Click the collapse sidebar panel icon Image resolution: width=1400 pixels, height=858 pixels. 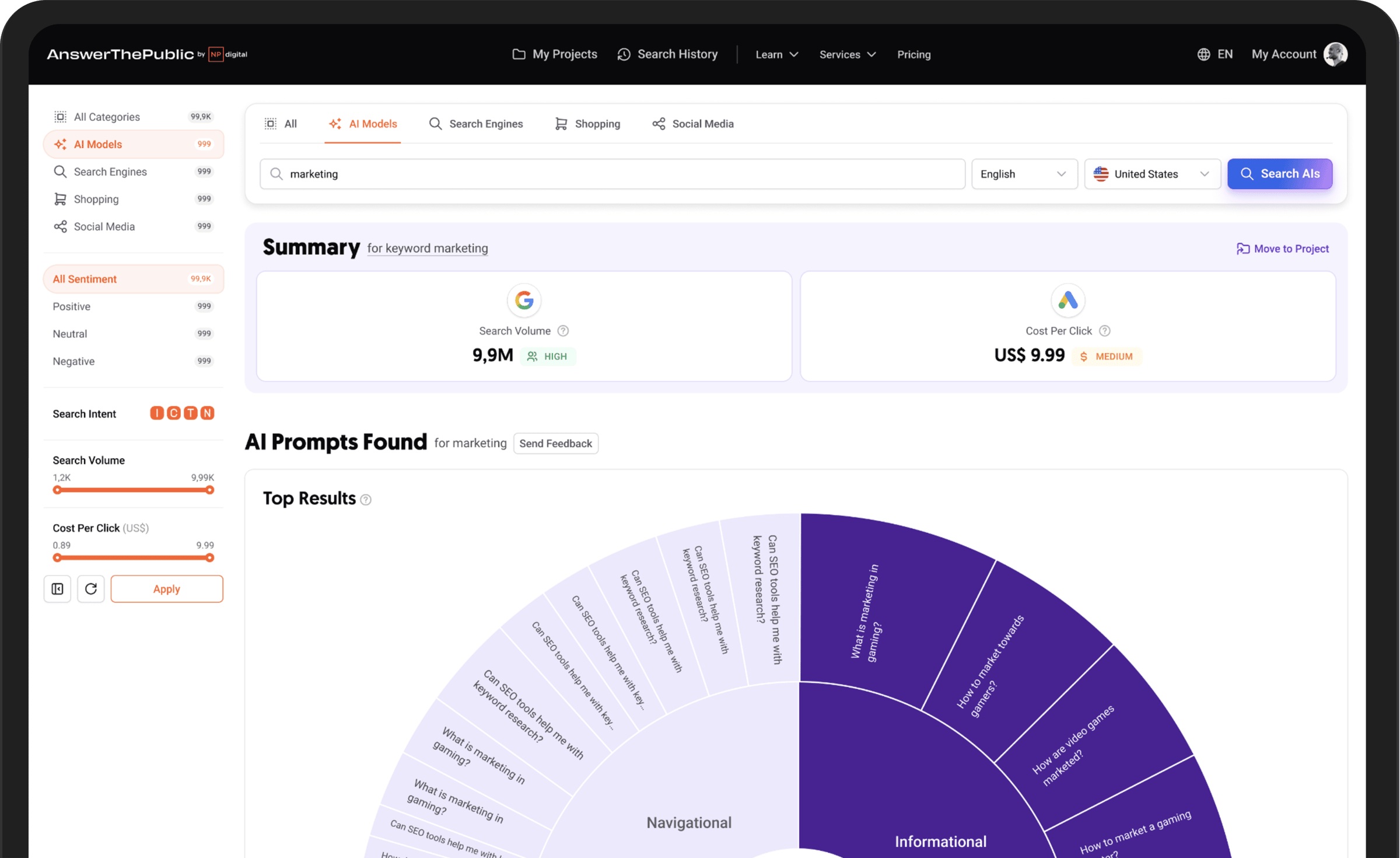coord(57,588)
